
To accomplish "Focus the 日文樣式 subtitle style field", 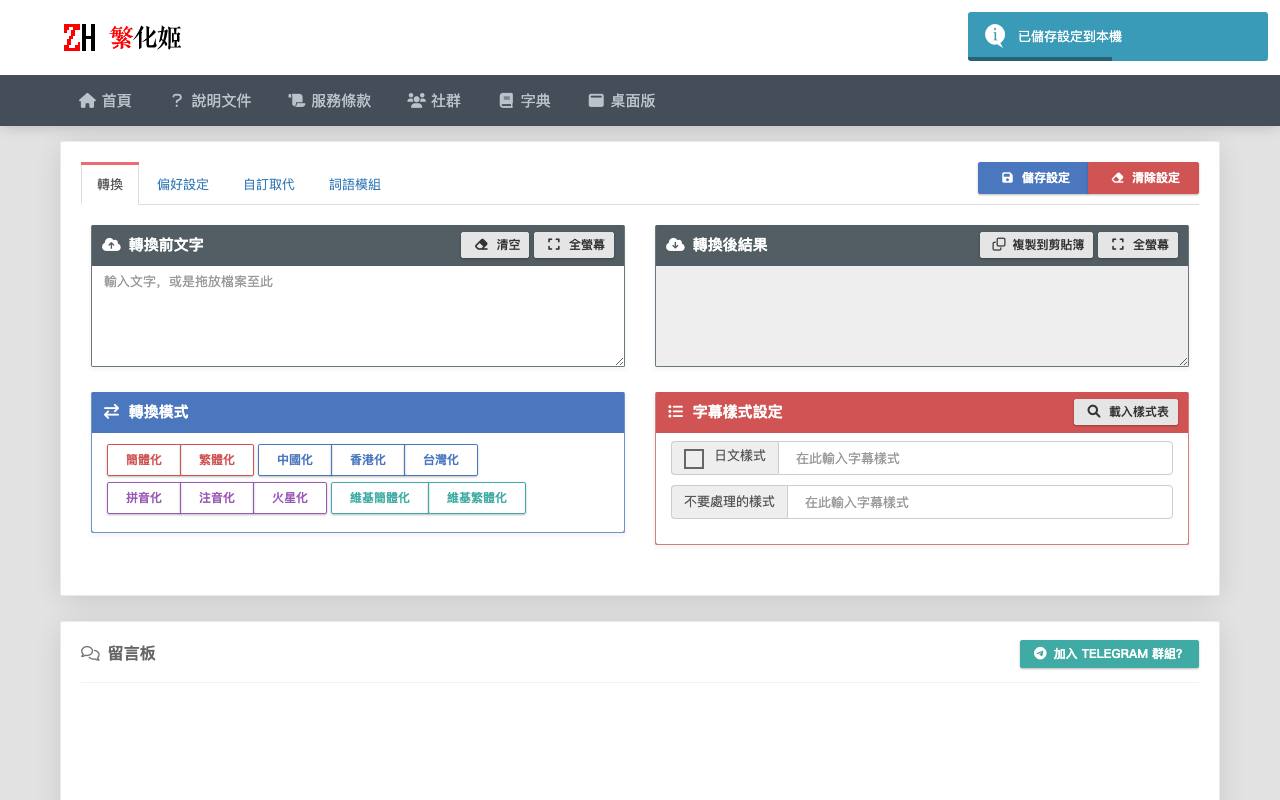I will point(975,458).
